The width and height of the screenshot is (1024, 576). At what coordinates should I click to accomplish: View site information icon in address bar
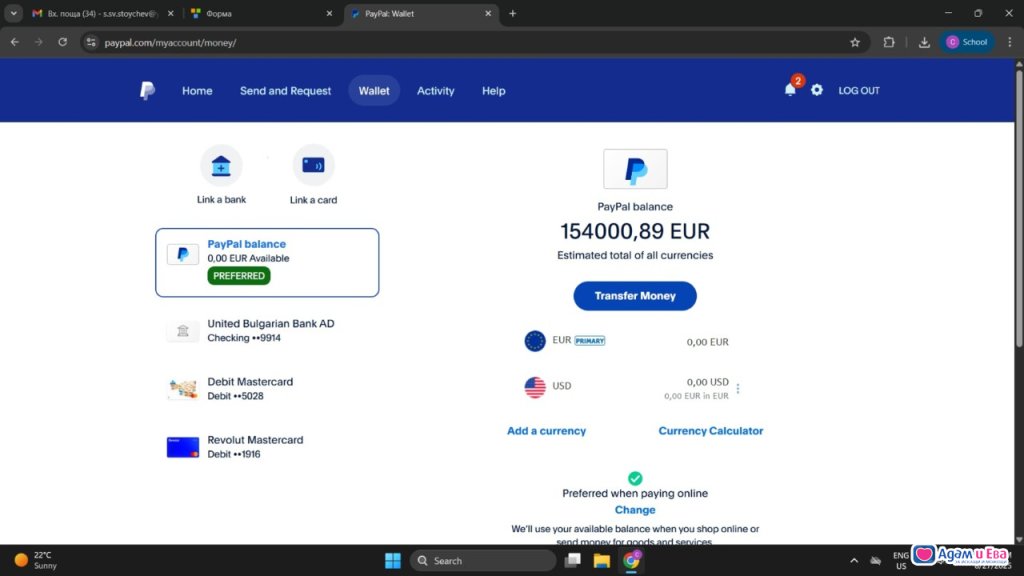tap(91, 42)
